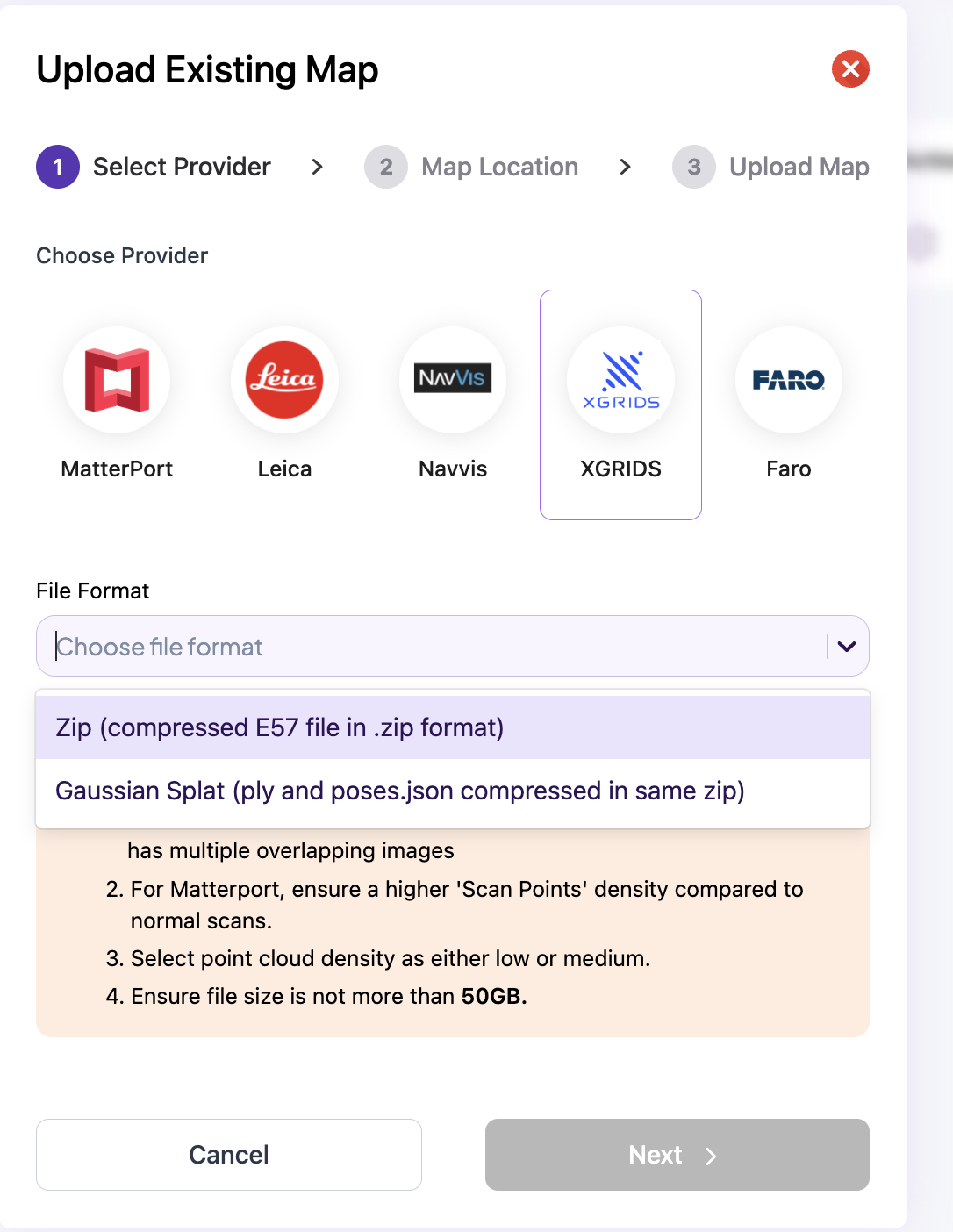953x1232 pixels.
Task: Click the step 3 number badge
Action: 694,167
